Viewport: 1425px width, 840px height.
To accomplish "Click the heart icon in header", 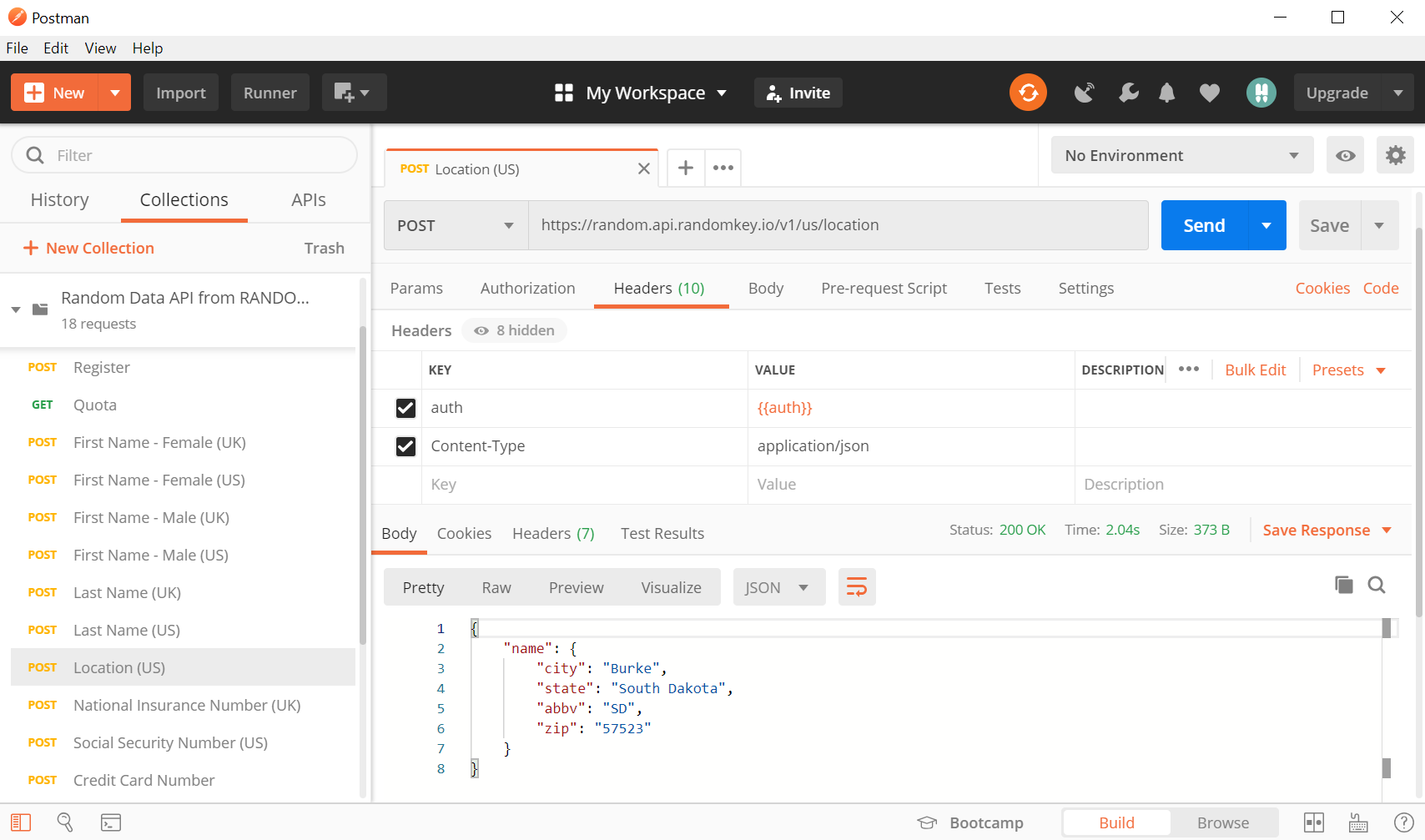I will [x=1210, y=93].
